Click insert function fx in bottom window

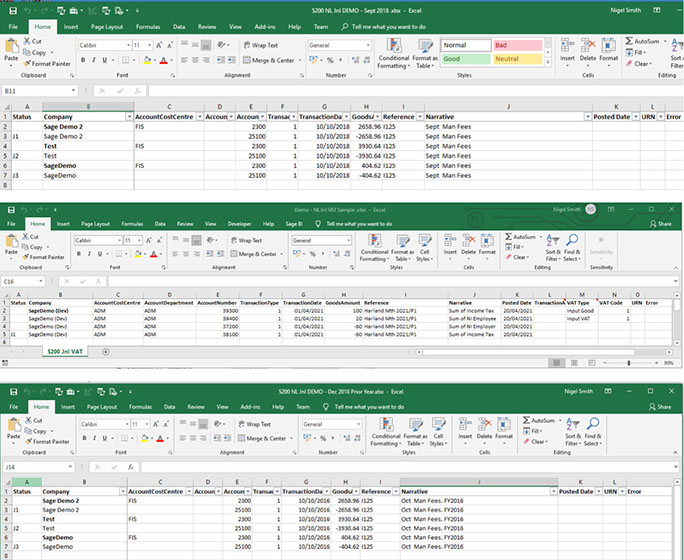130,467
